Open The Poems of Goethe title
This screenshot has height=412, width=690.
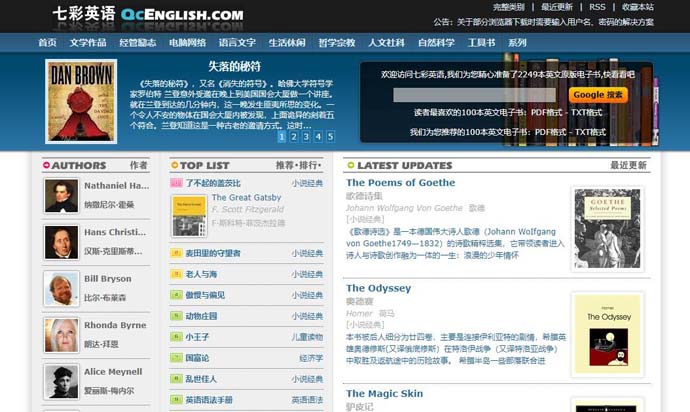[x=400, y=183]
